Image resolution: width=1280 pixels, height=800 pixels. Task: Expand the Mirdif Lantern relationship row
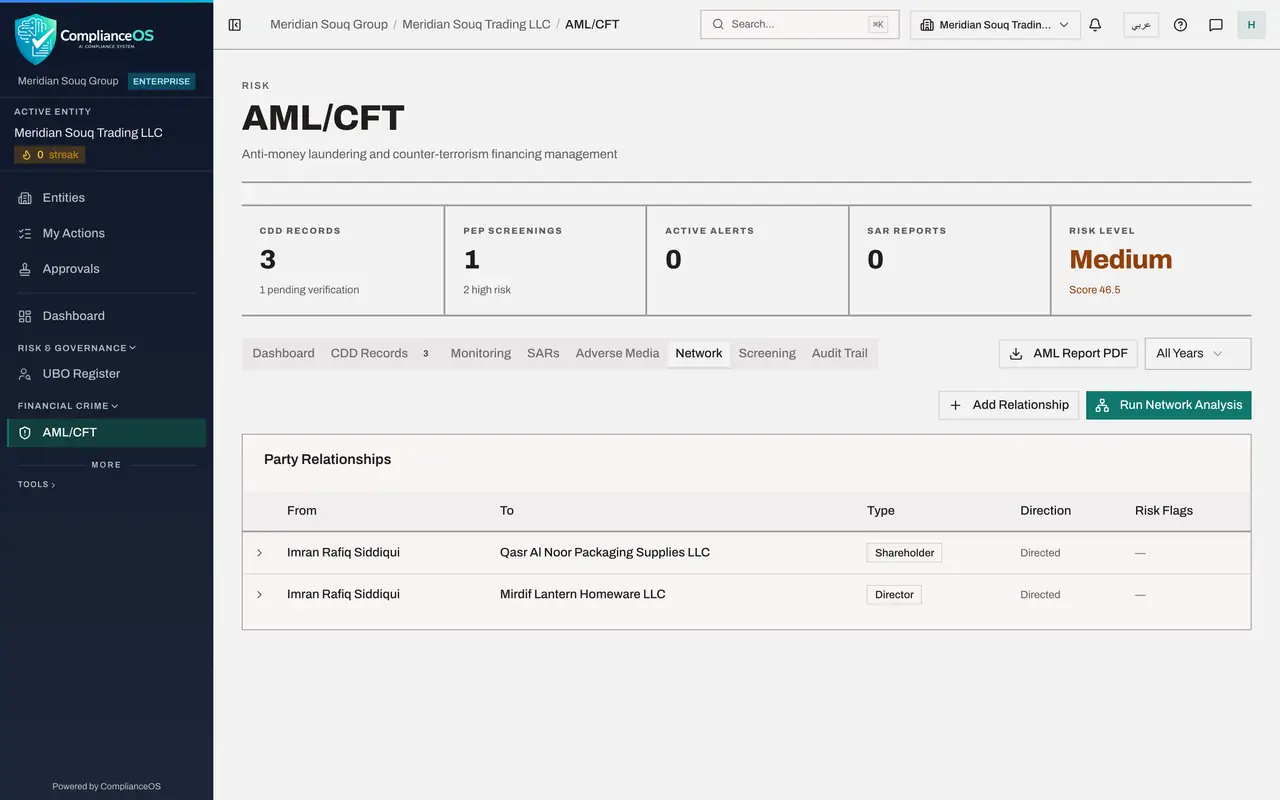259,595
